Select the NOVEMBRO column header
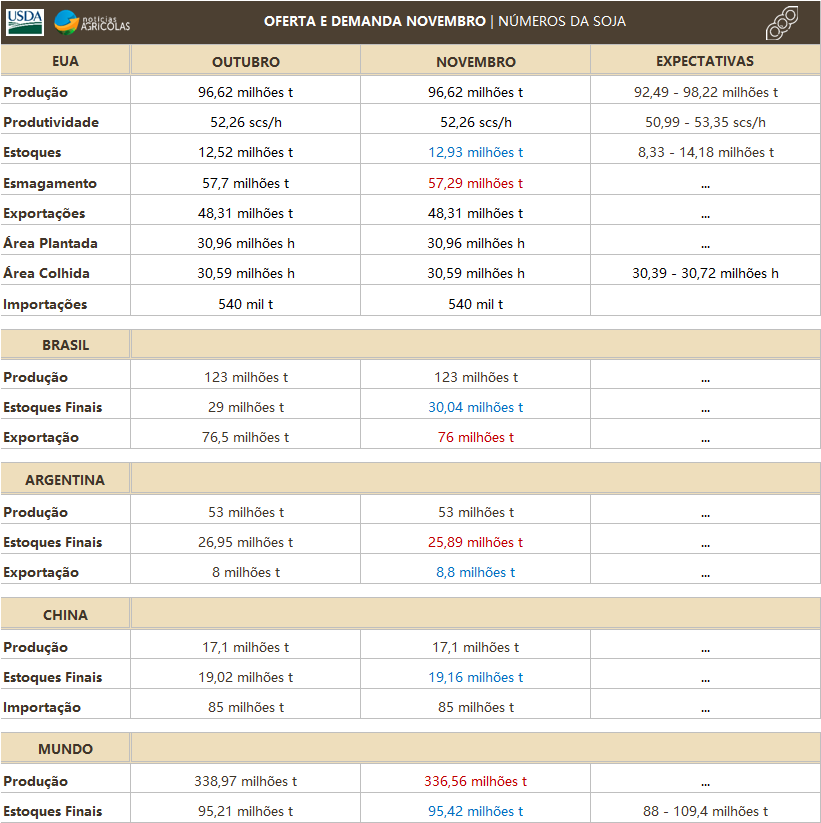Viewport: 821px width, 823px height. coord(475,62)
